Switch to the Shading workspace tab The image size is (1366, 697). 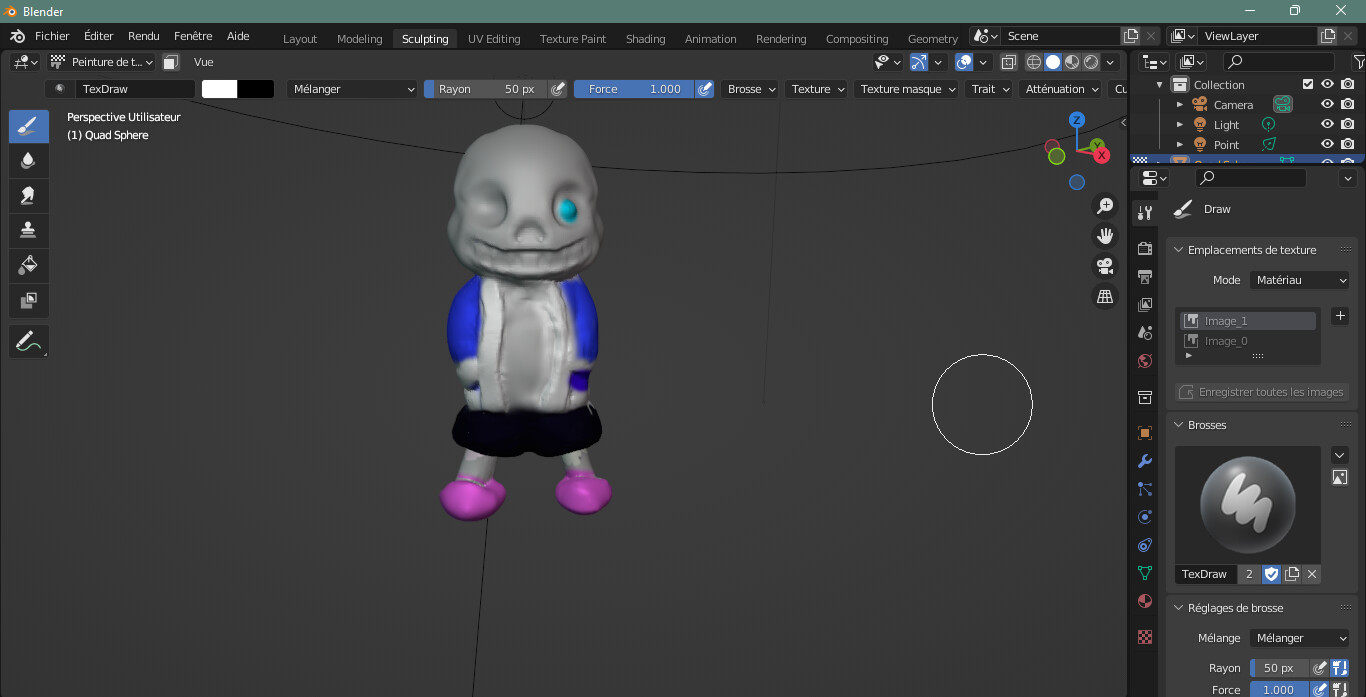[x=645, y=39]
